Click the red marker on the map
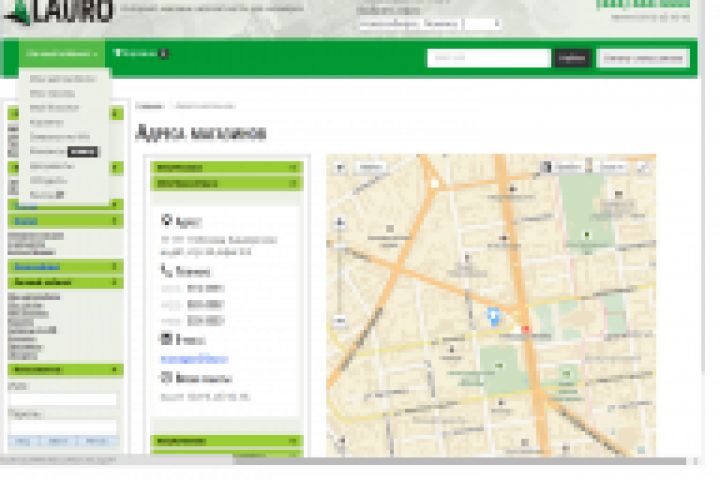 pos(526,328)
